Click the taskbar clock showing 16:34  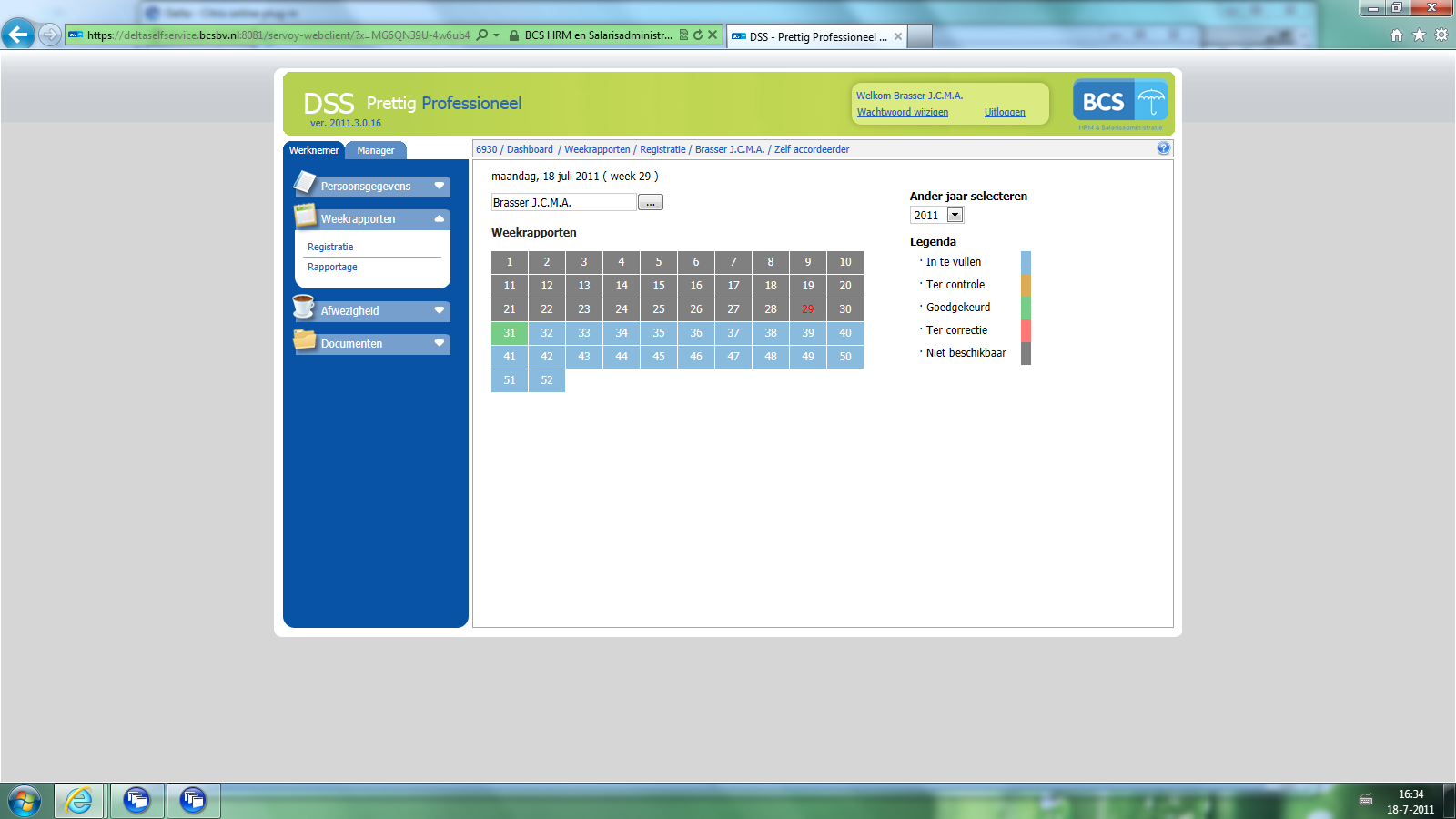1410,794
